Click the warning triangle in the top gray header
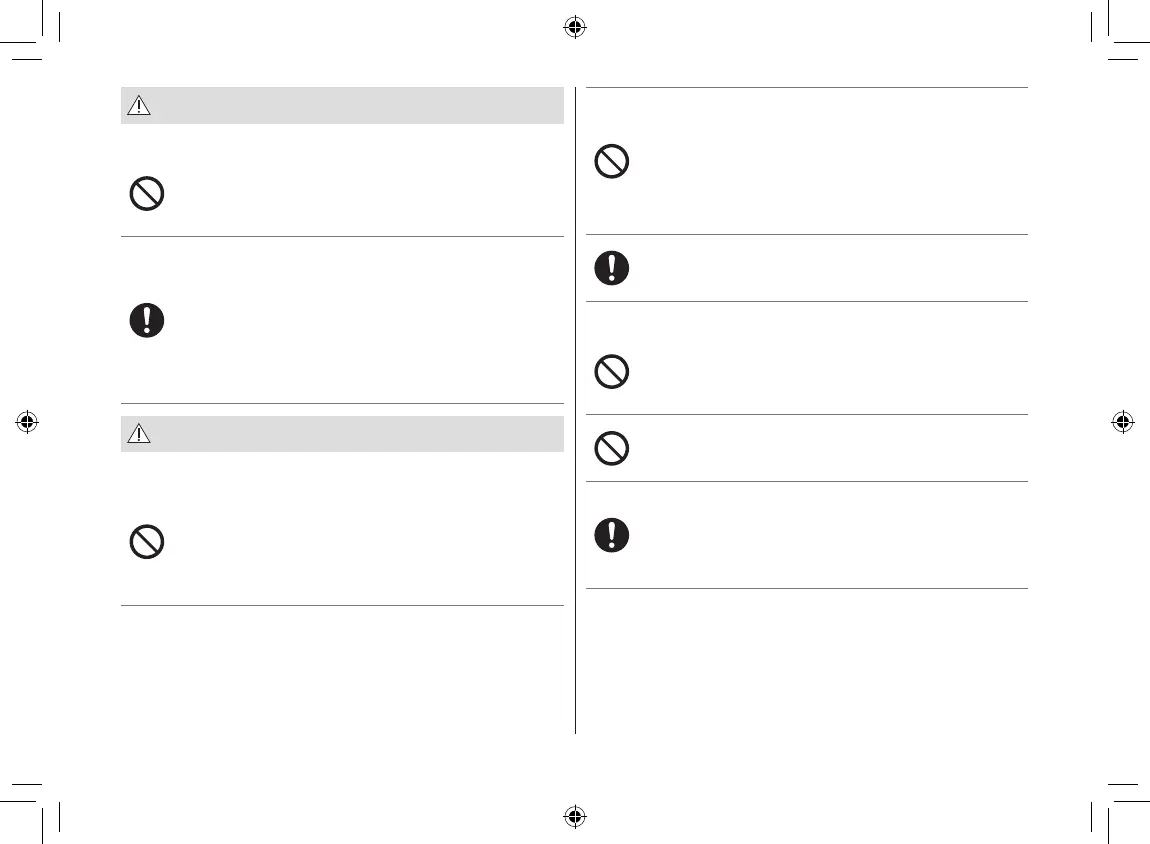 click(139, 106)
